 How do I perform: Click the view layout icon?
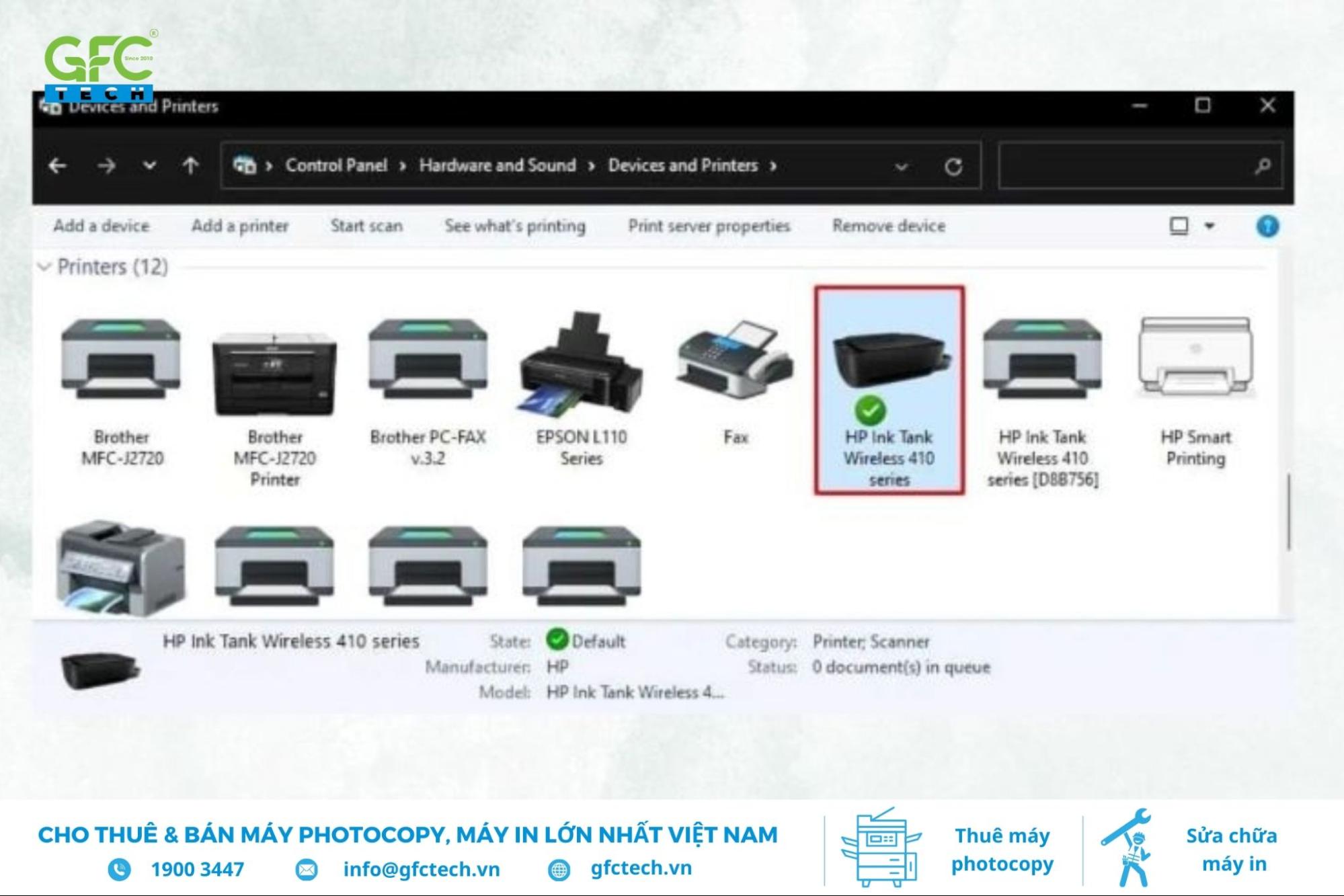tap(1179, 226)
